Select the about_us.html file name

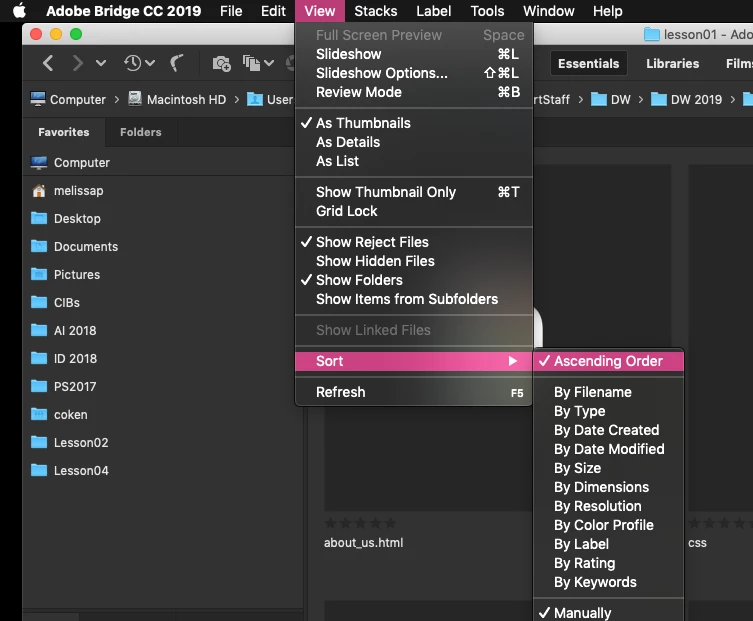tap(364, 543)
